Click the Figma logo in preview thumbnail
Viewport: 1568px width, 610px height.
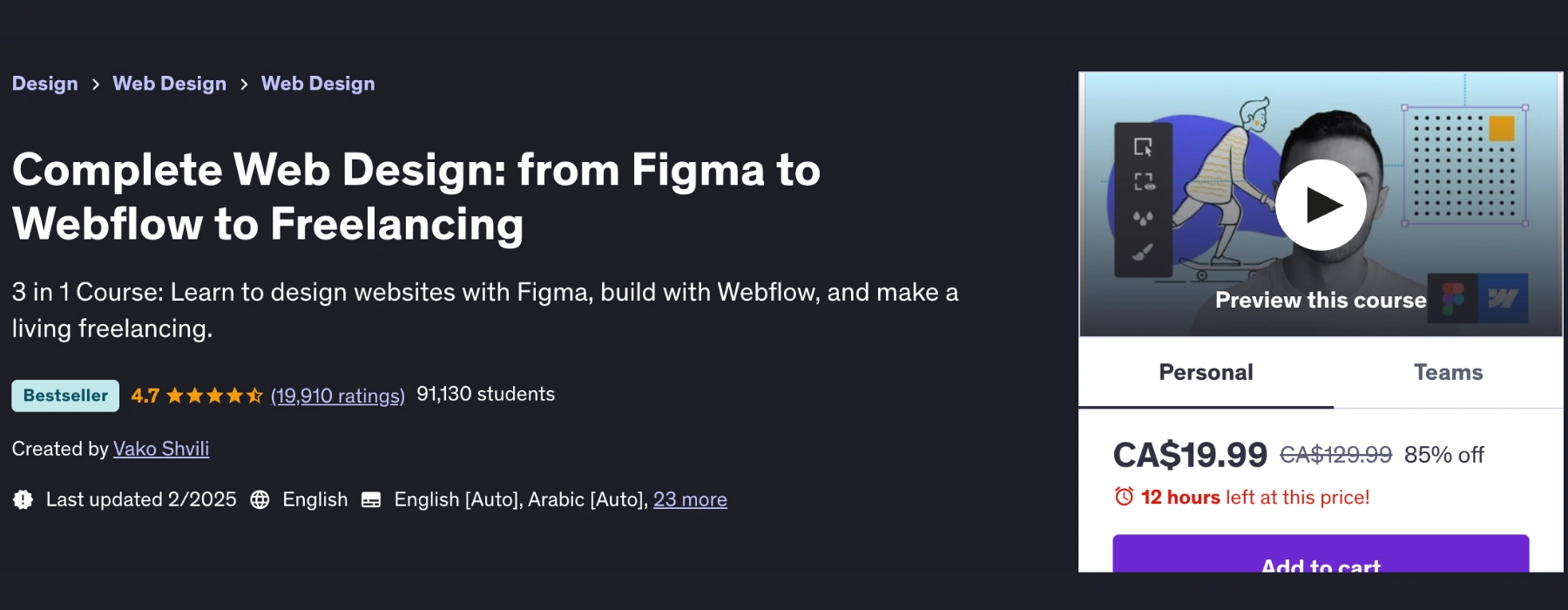[1453, 299]
